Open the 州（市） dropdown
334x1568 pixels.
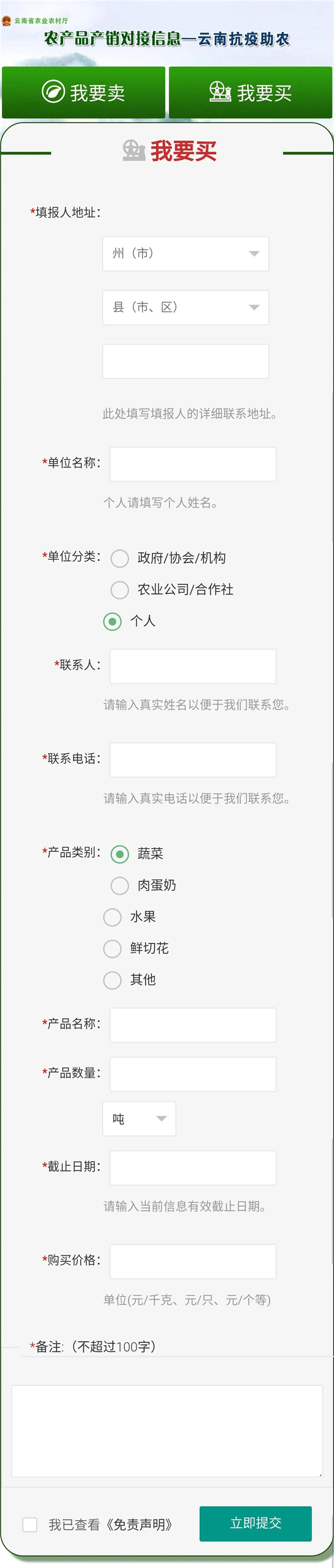tap(185, 254)
